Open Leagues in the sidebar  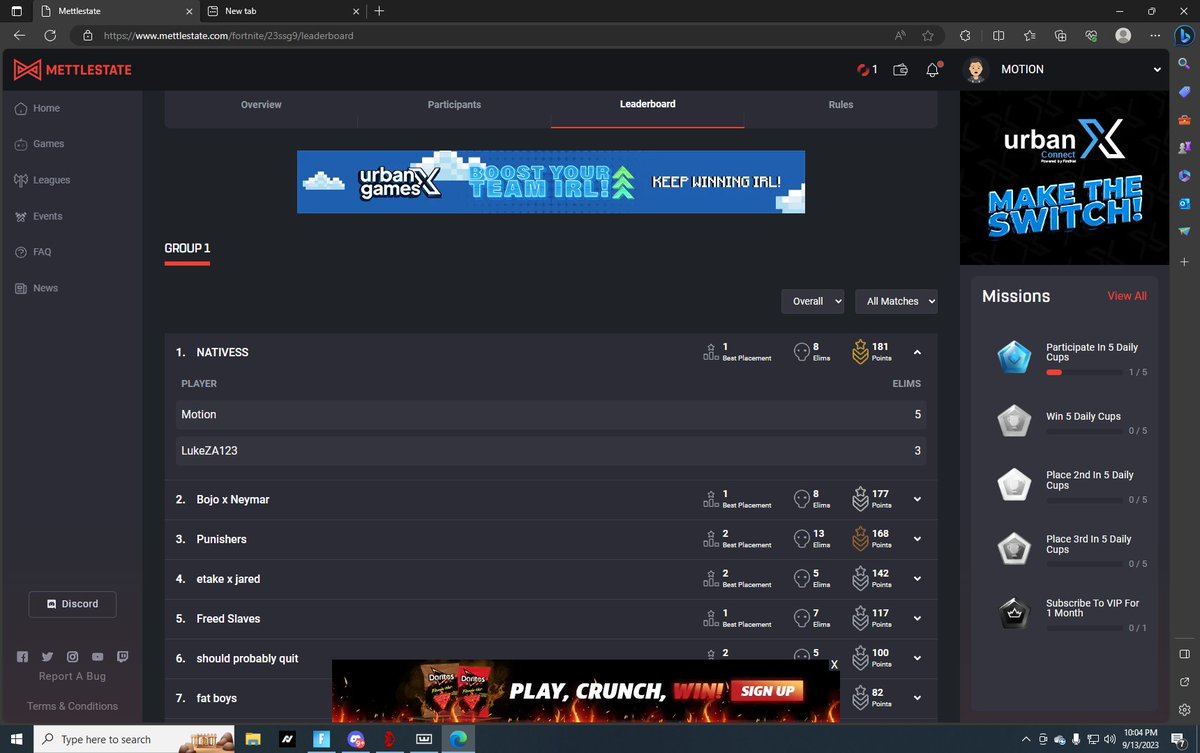coord(42,180)
